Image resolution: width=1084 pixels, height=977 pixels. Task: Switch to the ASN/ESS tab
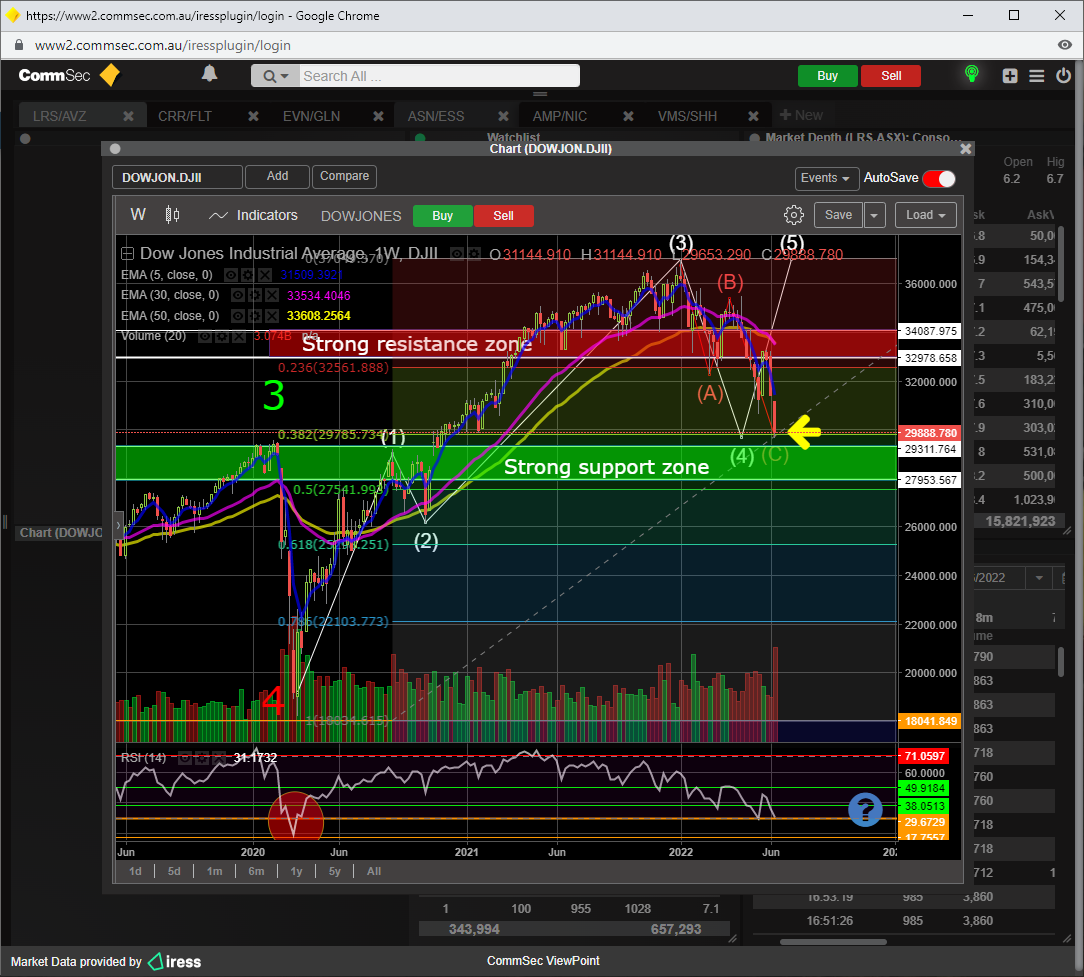point(436,116)
